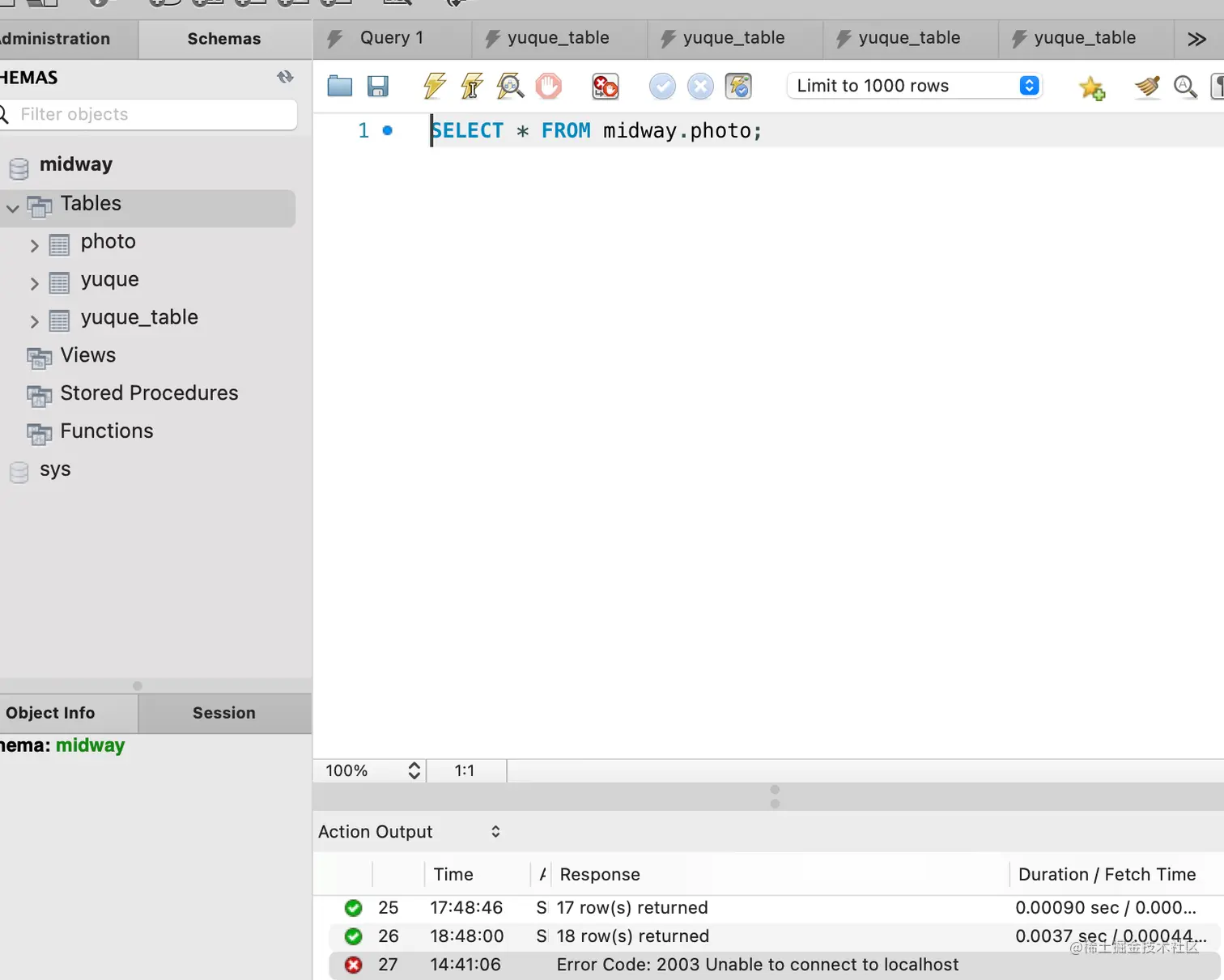Click the Functions folder icon
Image resolution: width=1224 pixels, height=980 pixels.
pos(40,434)
